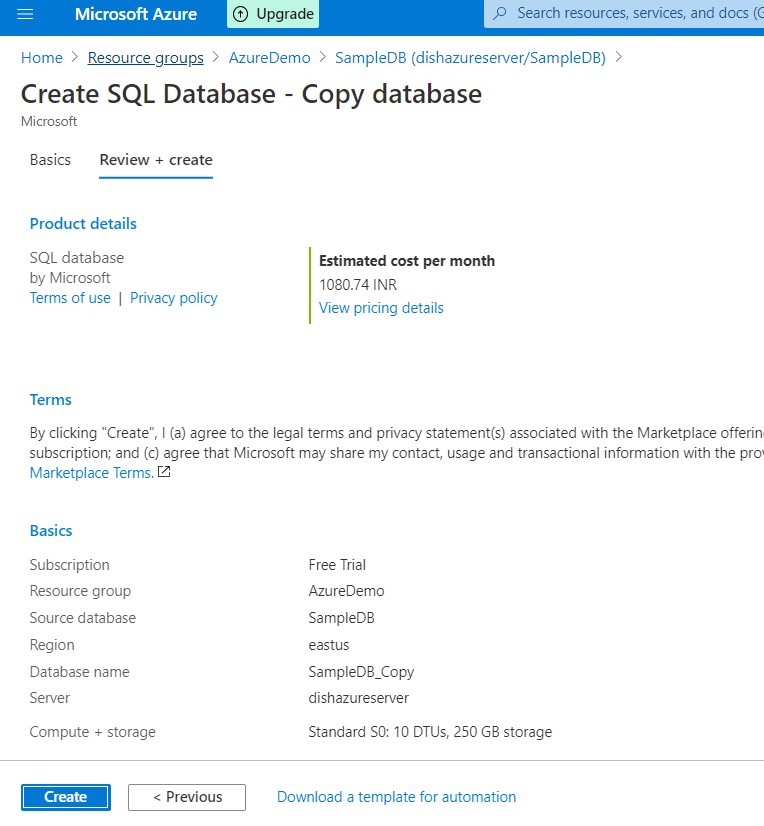The image size is (764, 826).
Task: Click the Compute + storage label
Action: [93, 732]
